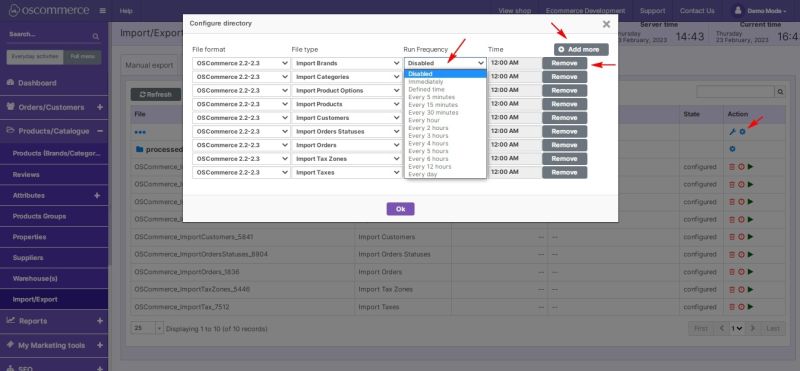Collapse the Run Frequency dropdown showing Disabled
The width and height of the screenshot is (800, 371).
pos(445,63)
